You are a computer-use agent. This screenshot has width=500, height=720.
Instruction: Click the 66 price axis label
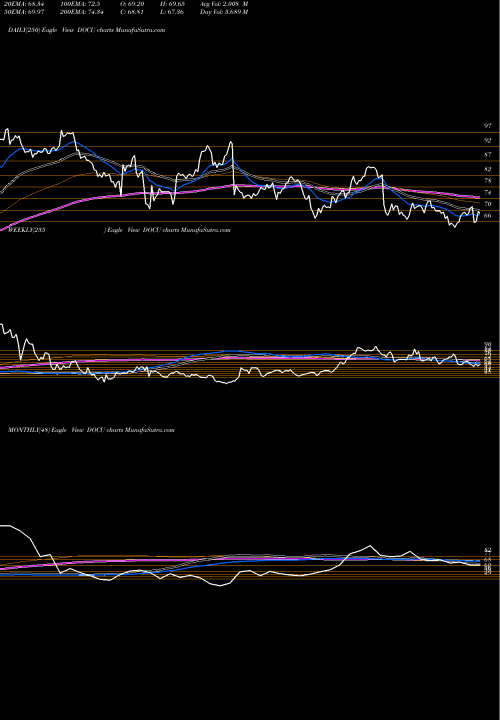pos(488,215)
